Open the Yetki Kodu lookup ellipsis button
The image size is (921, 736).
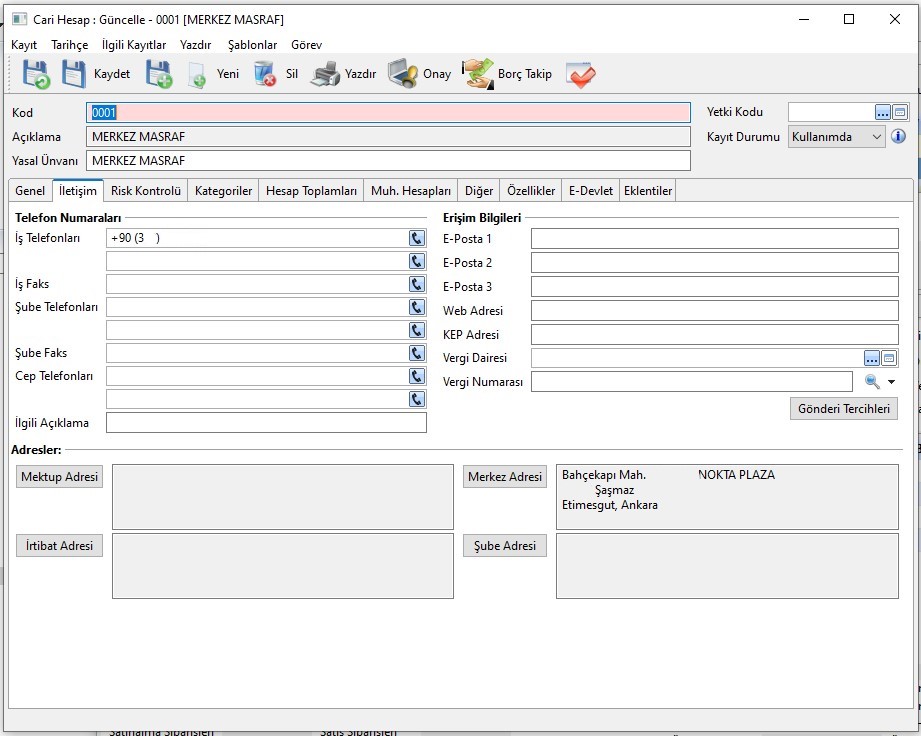882,112
